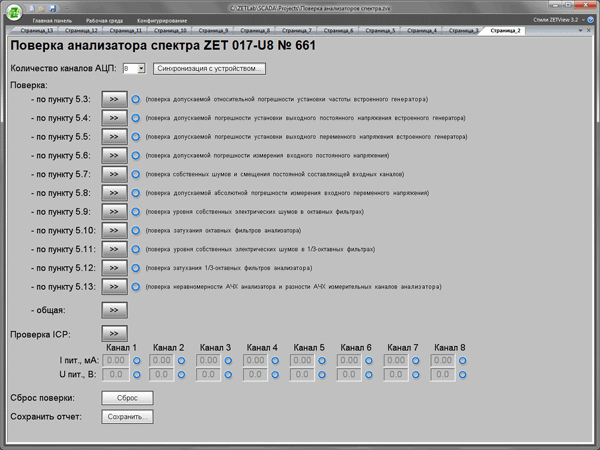Viewport: 600px width, 450px height.
Task: Start verification by пункту 5.12 arrow button
Action: tap(114, 268)
